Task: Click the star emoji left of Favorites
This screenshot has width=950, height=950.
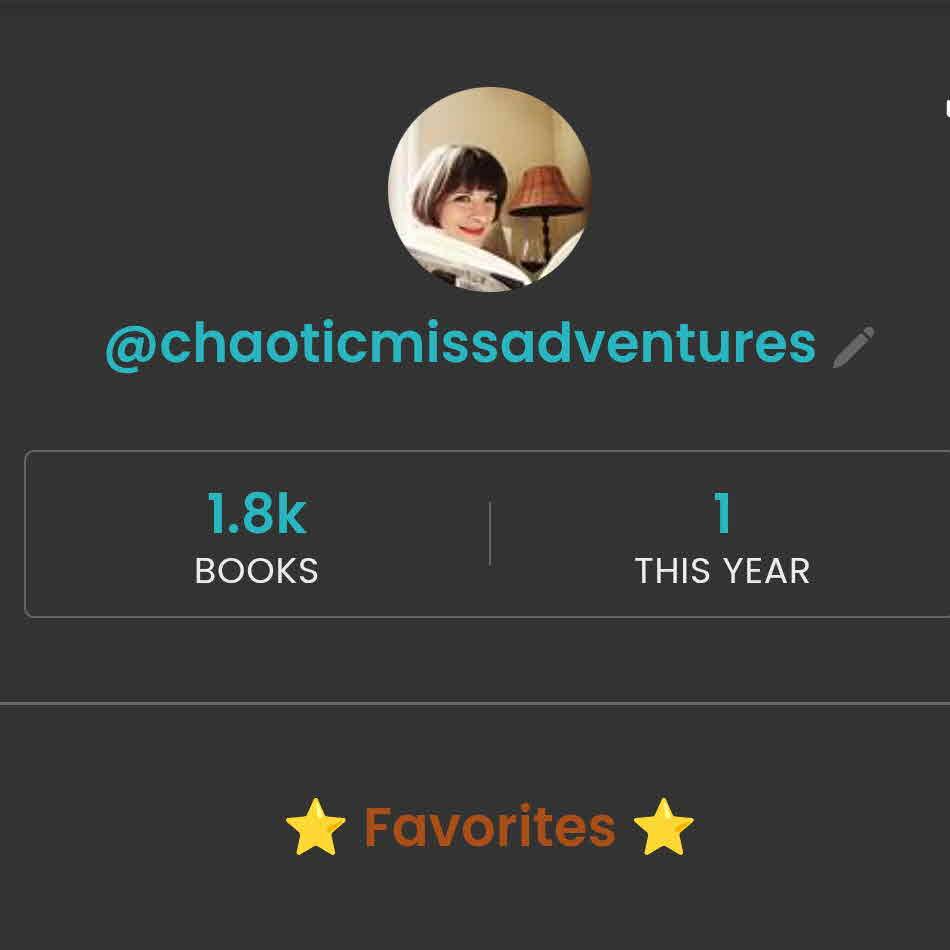Action: 315,827
